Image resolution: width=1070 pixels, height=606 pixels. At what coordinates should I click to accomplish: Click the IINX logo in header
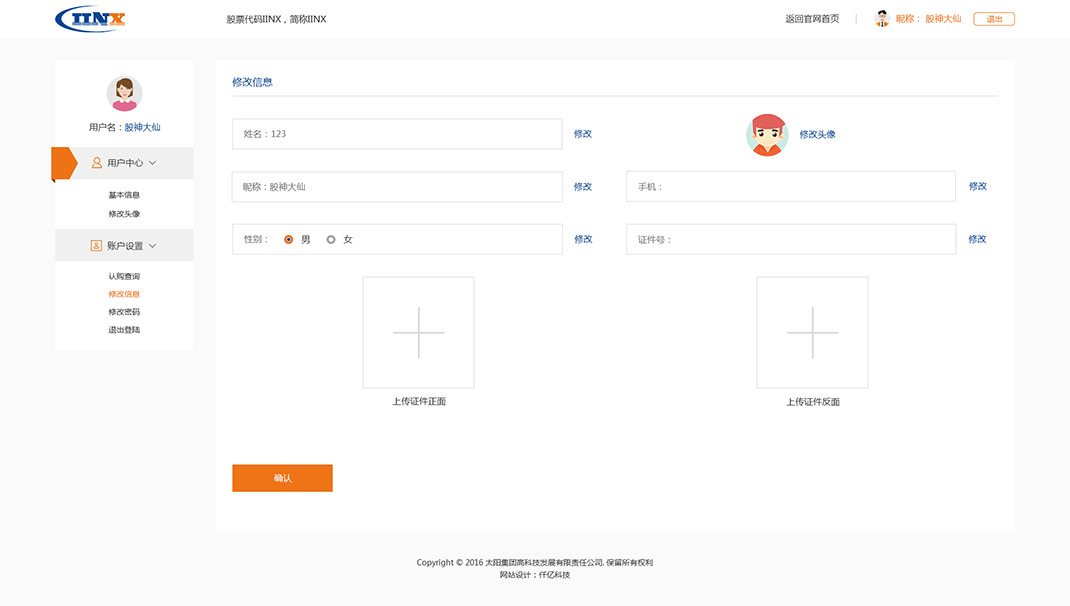click(x=90, y=19)
